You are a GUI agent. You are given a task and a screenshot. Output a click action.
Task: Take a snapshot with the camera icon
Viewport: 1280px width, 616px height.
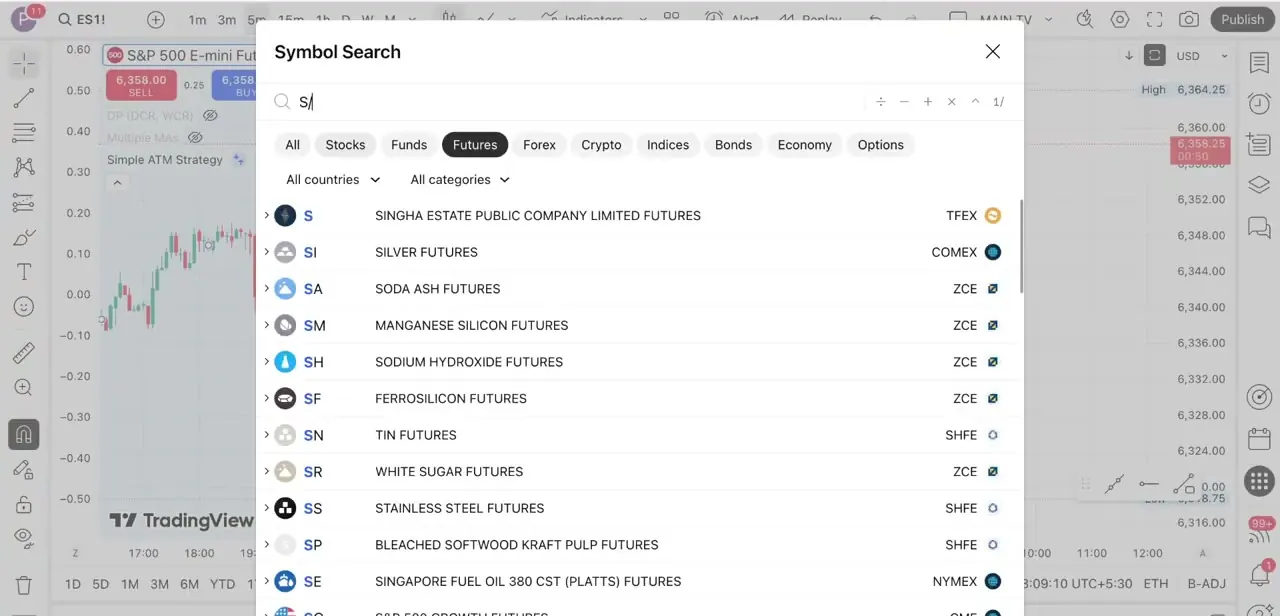1189,19
